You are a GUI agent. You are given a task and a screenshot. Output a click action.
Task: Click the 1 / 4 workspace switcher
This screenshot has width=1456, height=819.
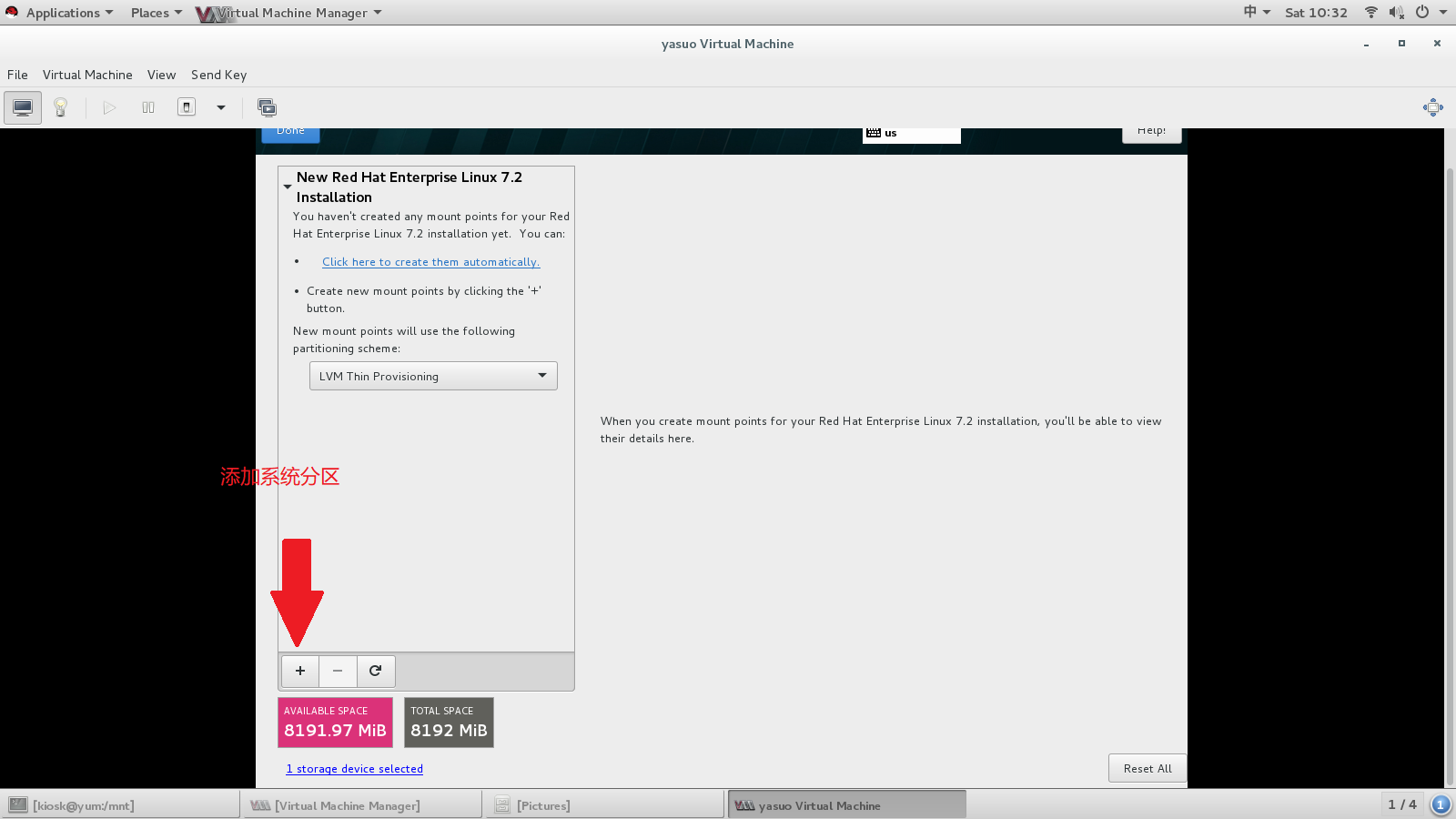[1401, 804]
